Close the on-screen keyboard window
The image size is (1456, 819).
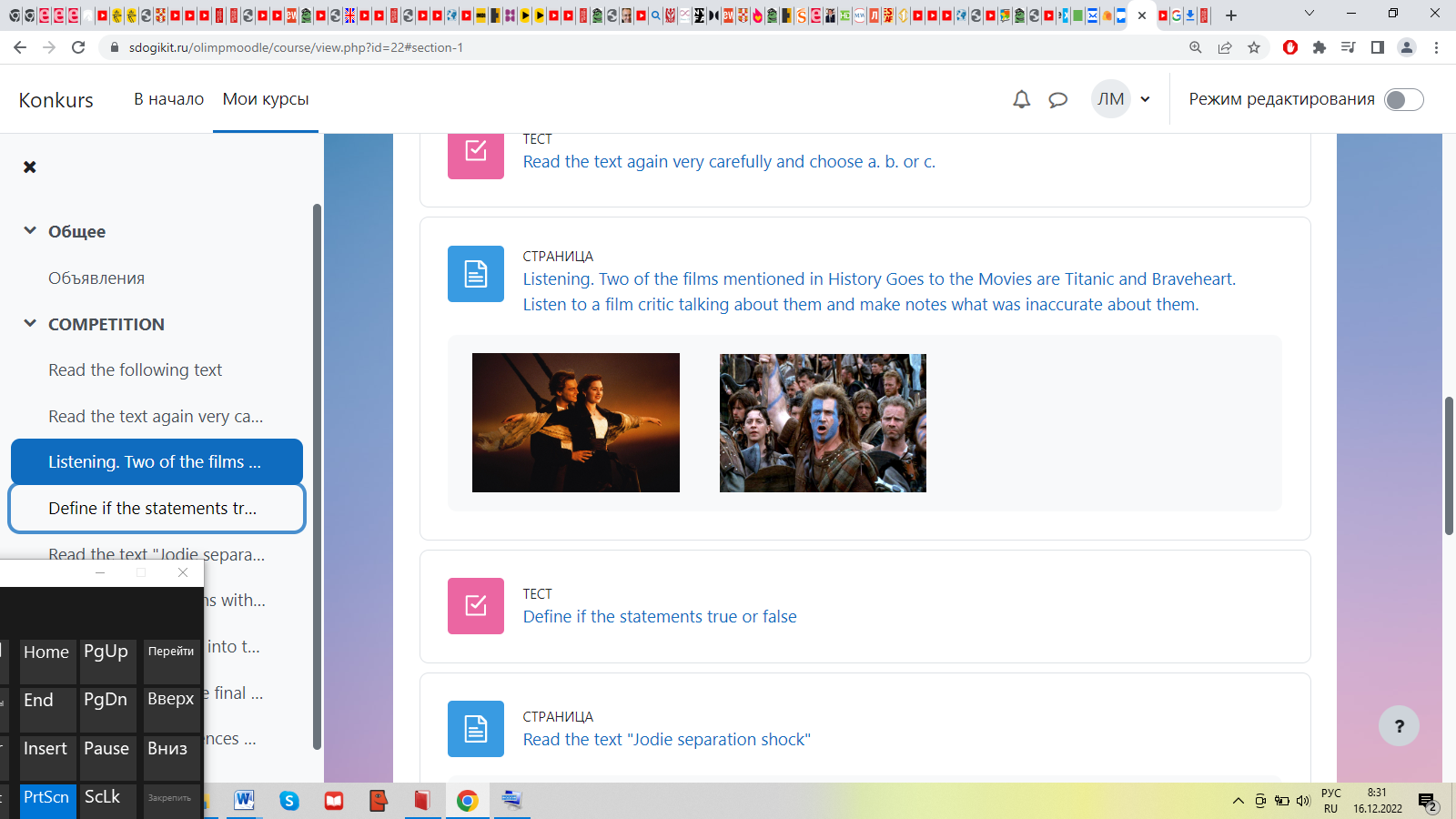click(x=183, y=572)
